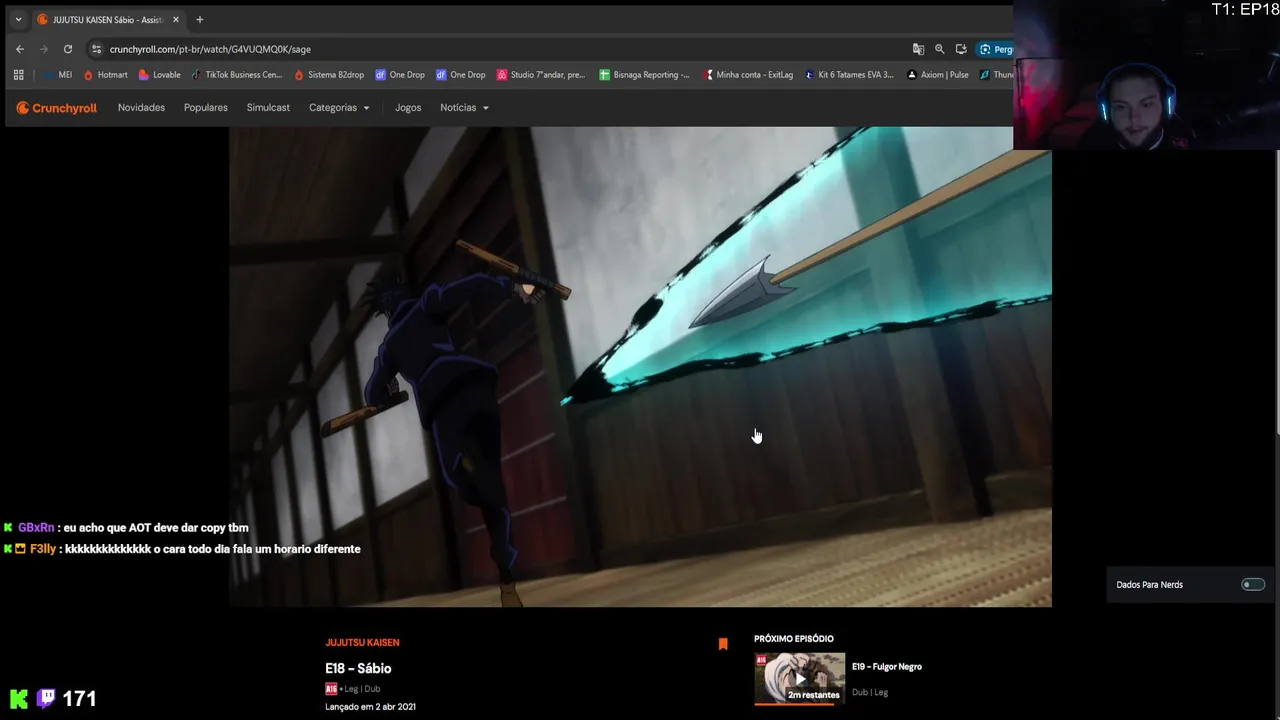Screen dimensions: 1280x720
Task: Click the F3lly chat username
Action: [x=43, y=549]
